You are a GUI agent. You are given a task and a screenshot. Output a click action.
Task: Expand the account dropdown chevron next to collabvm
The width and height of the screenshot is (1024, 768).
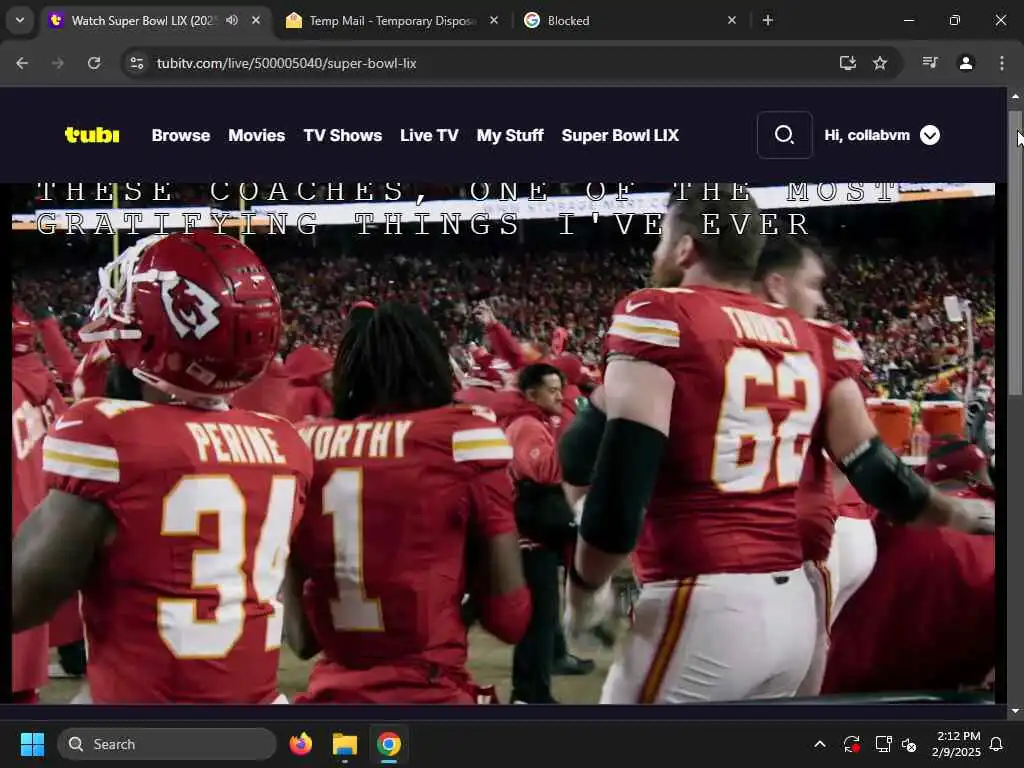pyautogui.click(x=930, y=135)
